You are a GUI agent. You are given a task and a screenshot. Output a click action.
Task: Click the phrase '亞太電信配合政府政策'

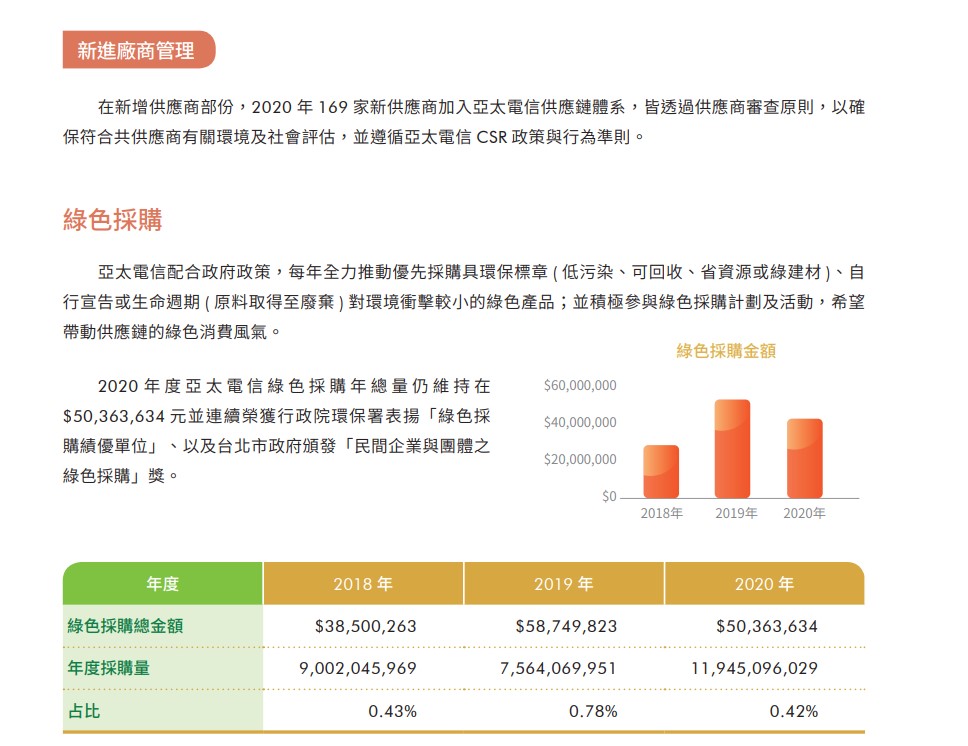coord(184,272)
